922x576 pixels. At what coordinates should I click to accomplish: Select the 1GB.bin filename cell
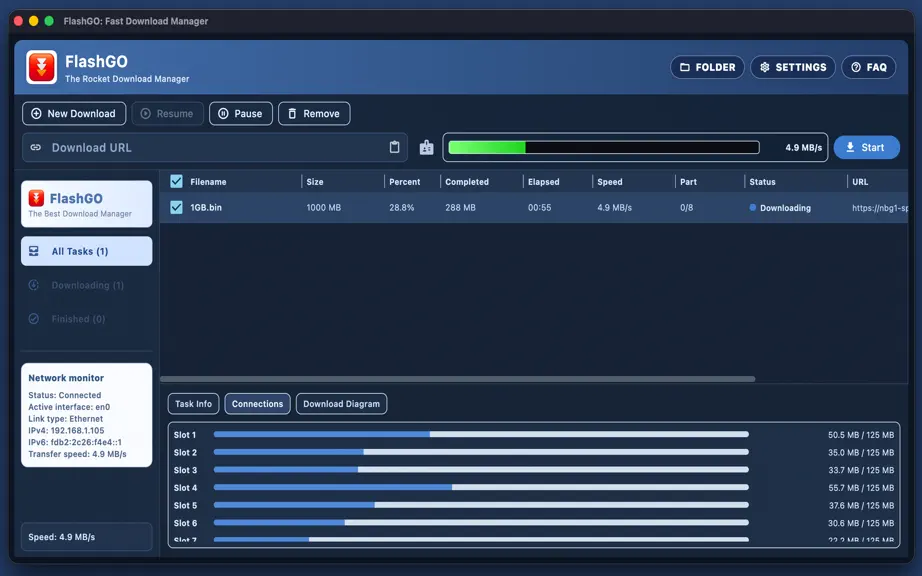pyautogui.click(x=206, y=207)
